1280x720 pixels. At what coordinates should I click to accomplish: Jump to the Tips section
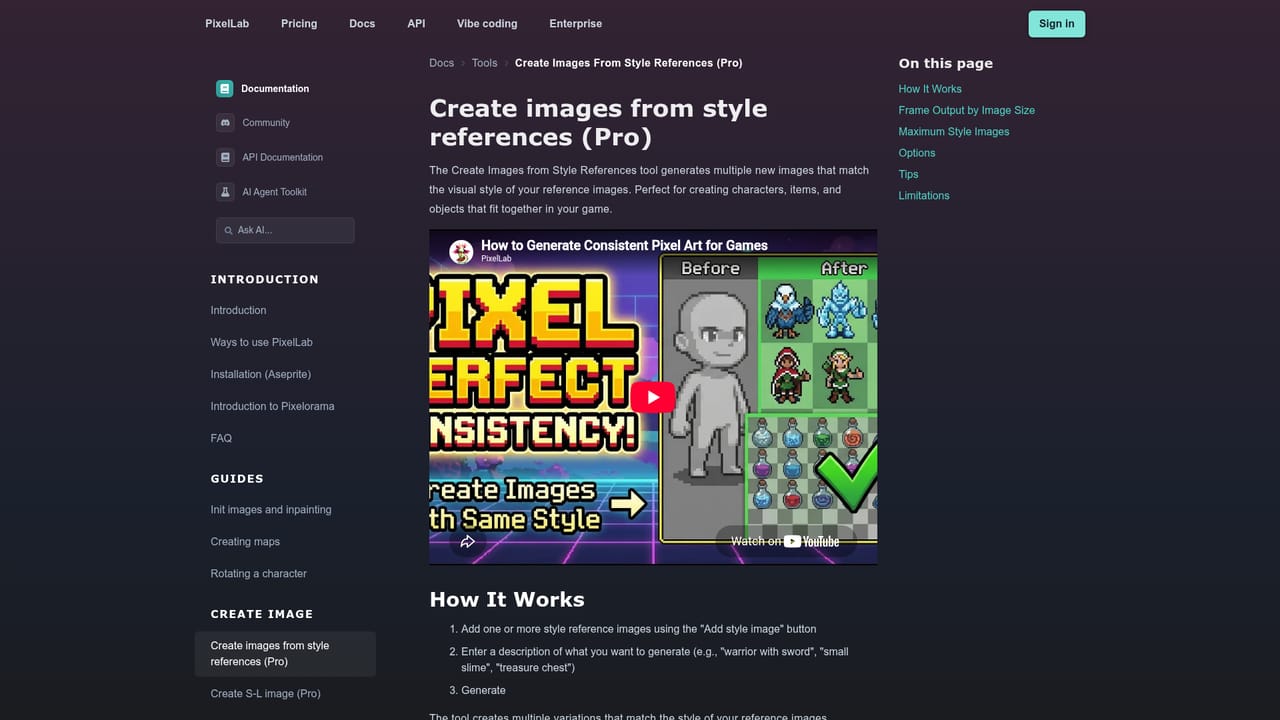click(908, 175)
